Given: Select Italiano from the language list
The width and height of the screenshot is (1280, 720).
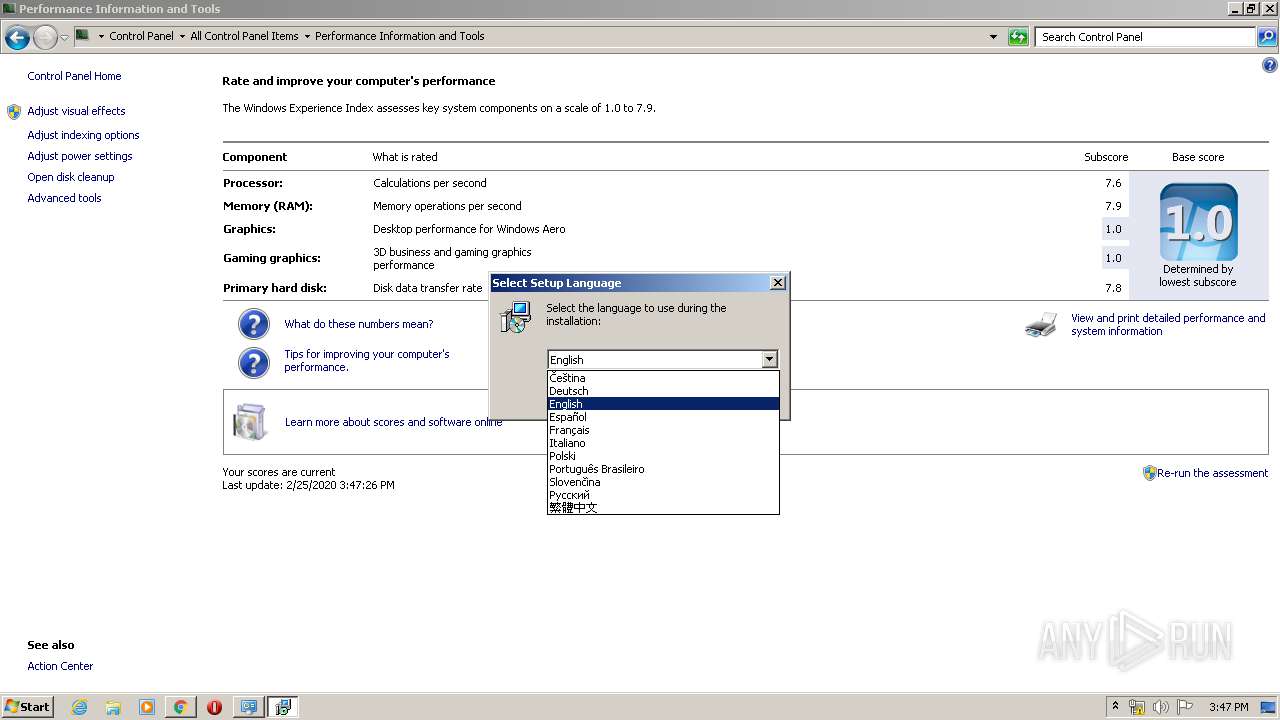Looking at the screenshot, I should (x=663, y=443).
